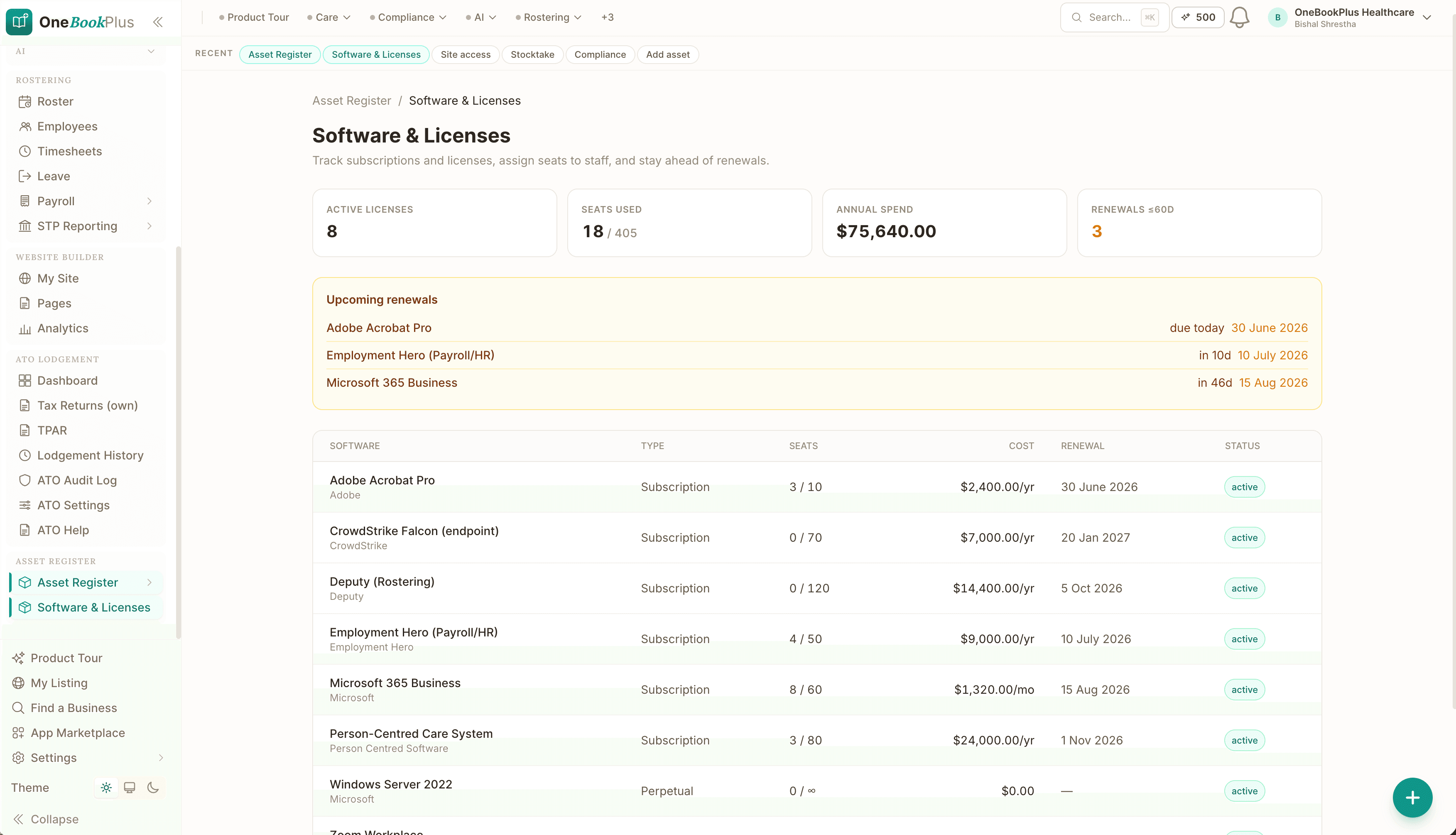The height and width of the screenshot is (835, 1456).
Task: Open Deputy (Rostering) license row
Action: click(x=817, y=588)
